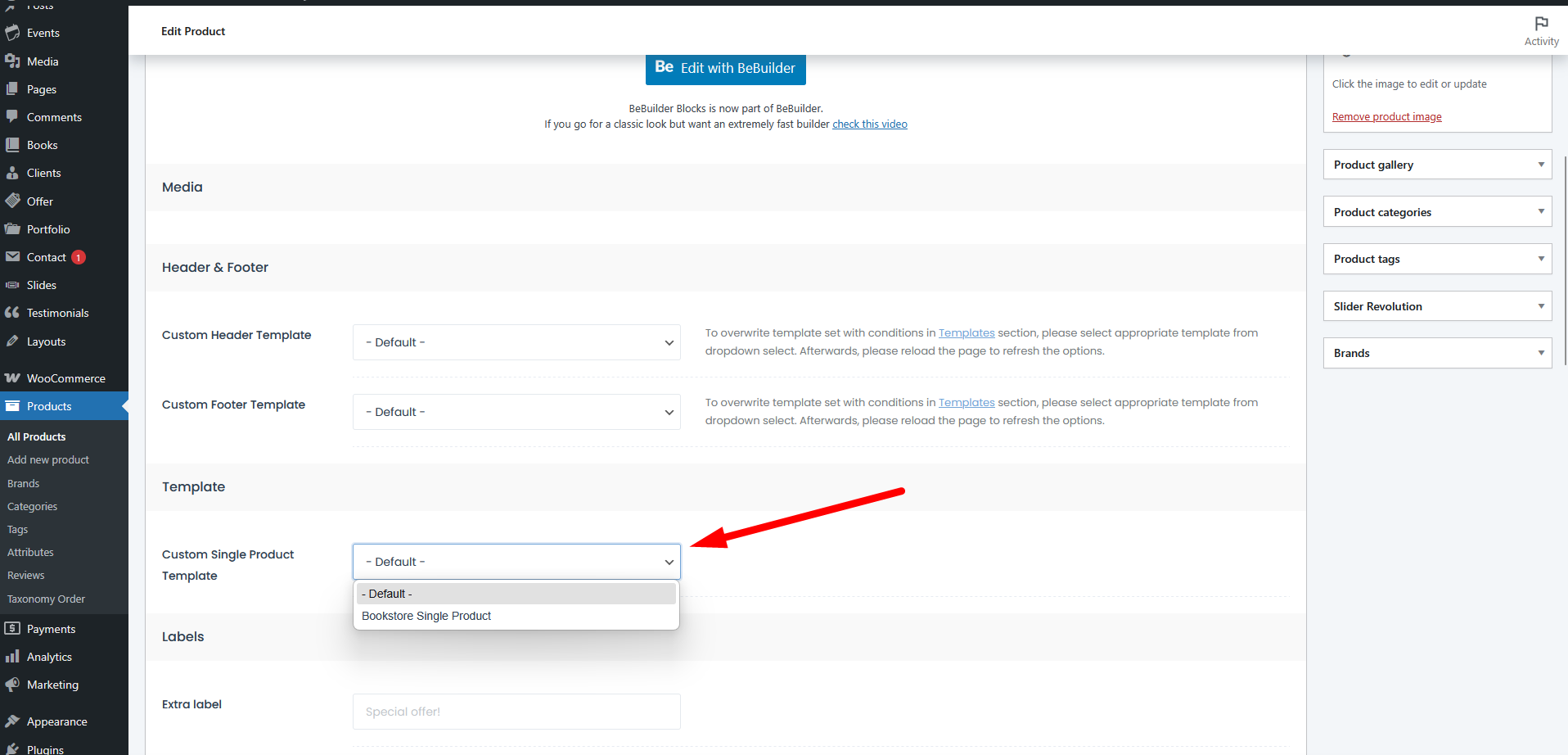Screen dimensions: 1568x755
Task: Click the Testimonials quote icon
Action: click(x=12, y=313)
